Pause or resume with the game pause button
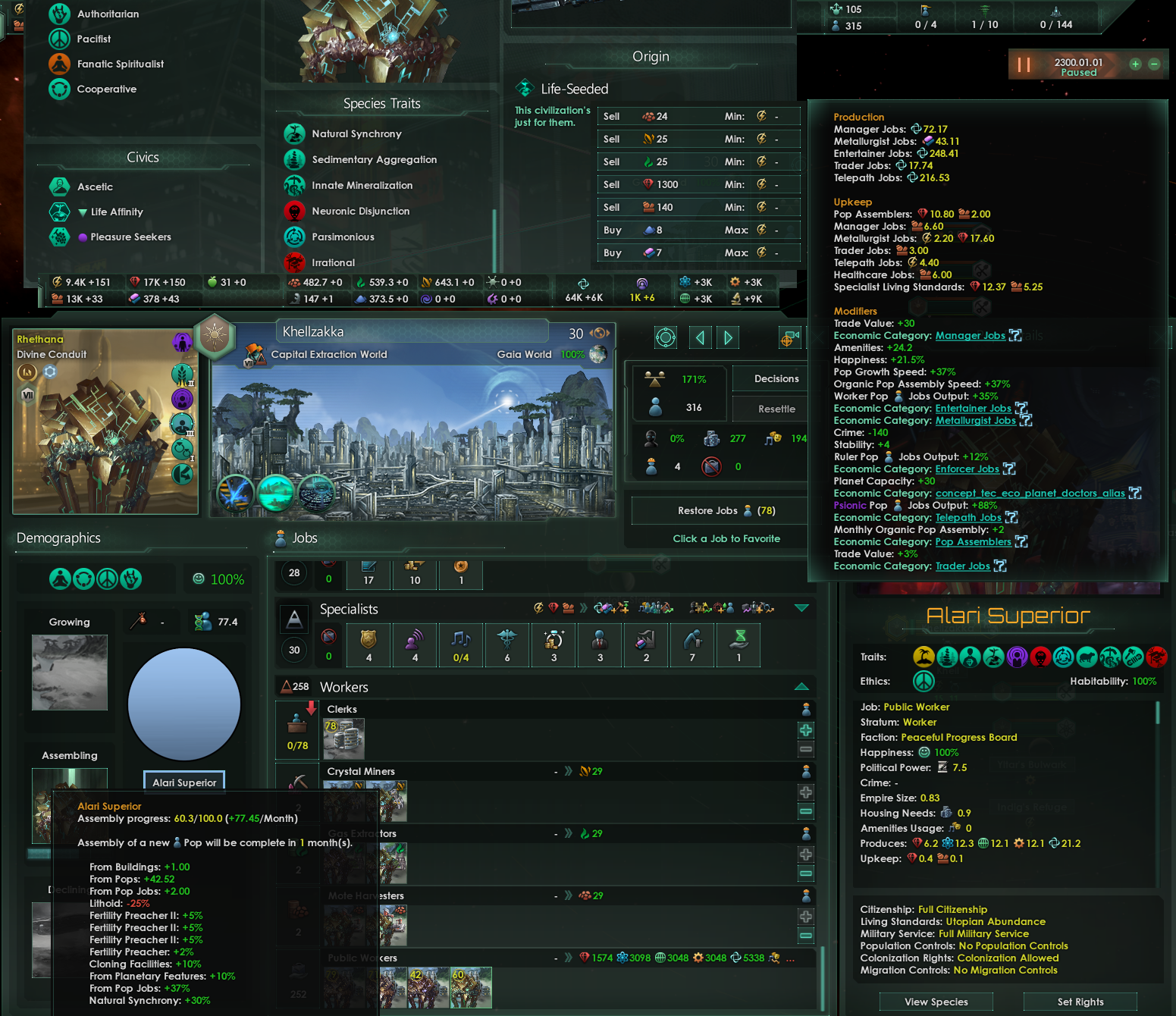Viewport: 1176px width, 1016px height. click(1024, 65)
